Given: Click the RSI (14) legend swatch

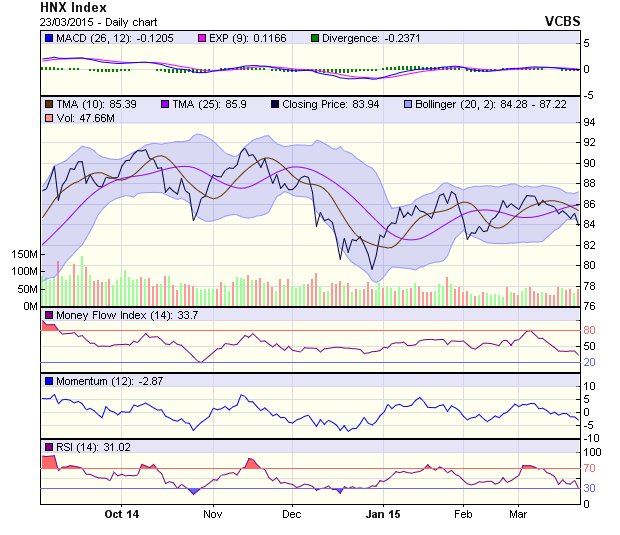Looking at the screenshot, I should pos(48,446).
